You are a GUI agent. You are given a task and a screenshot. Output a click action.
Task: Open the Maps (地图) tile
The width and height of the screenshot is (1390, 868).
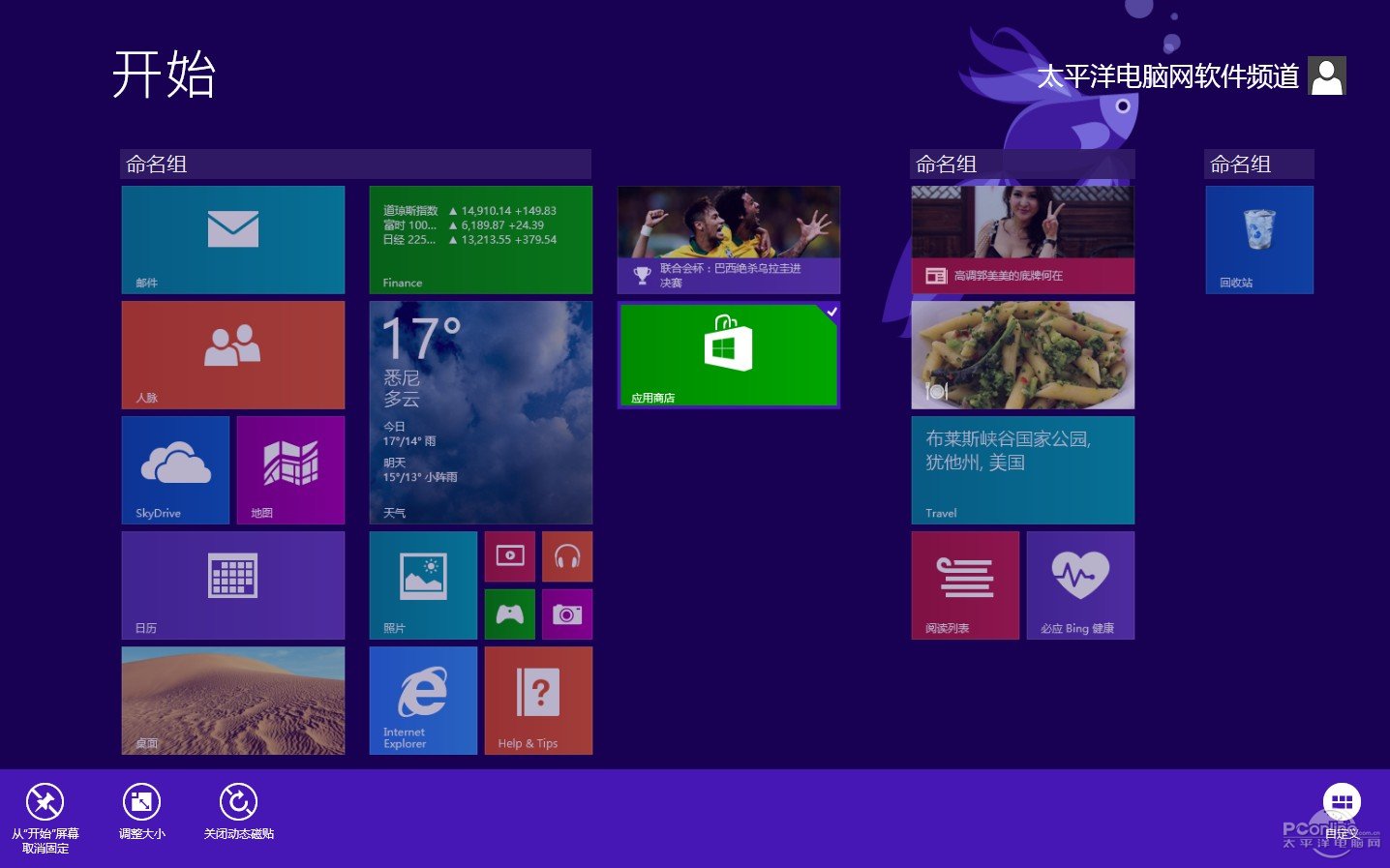pyautogui.click(x=290, y=470)
